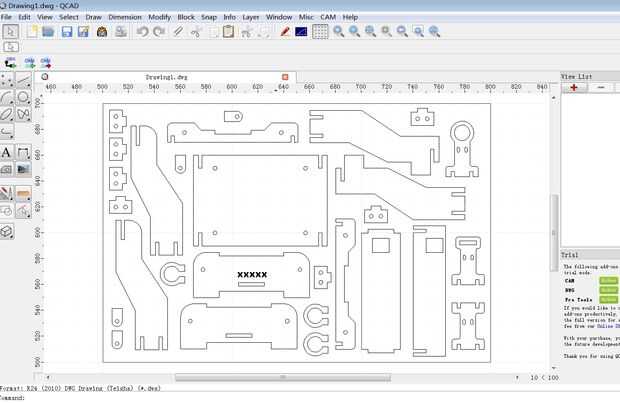This screenshot has width=620, height=403.
Task: Click the horizontal scrollbar thumb
Action: pos(283,377)
